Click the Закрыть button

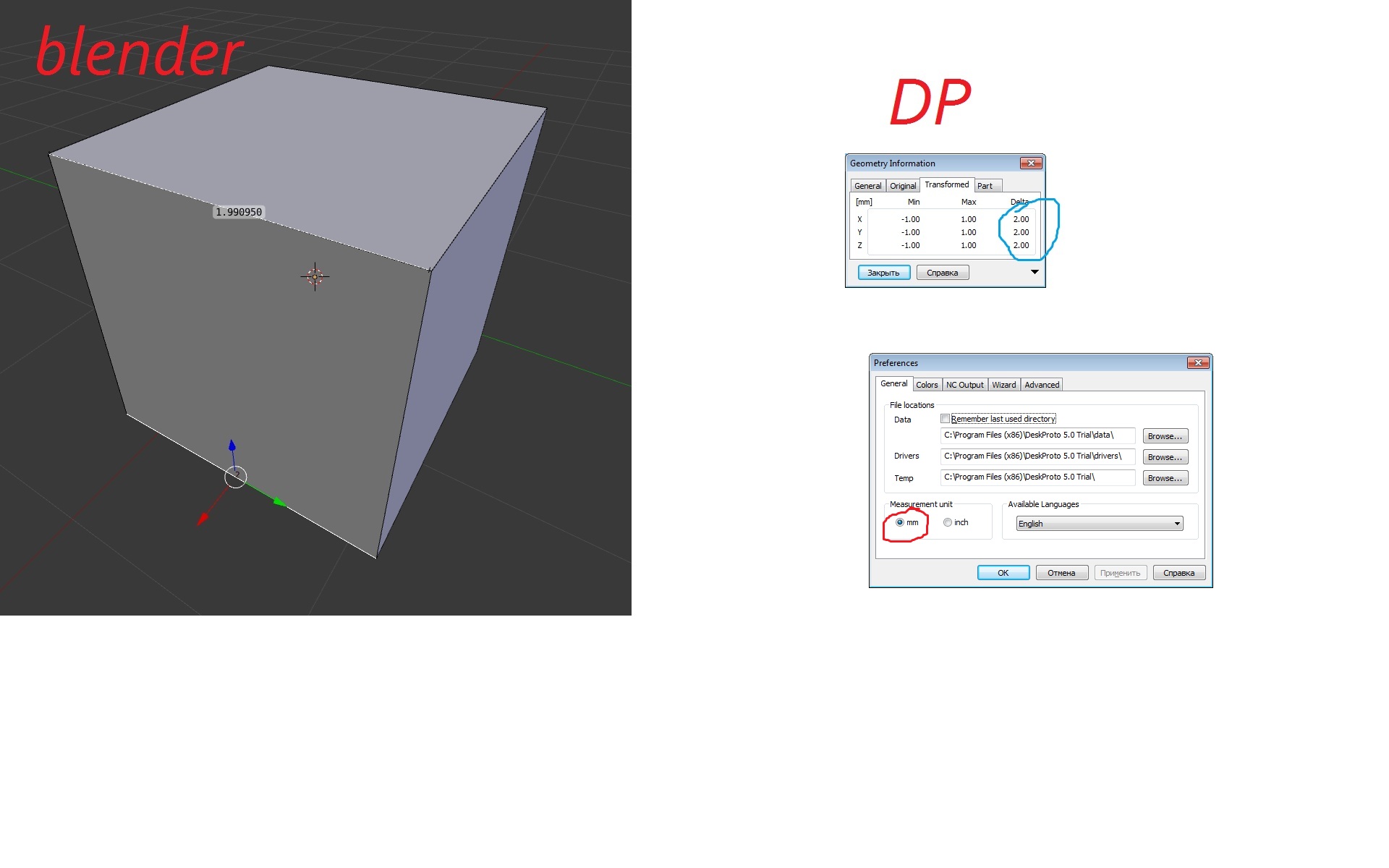click(883, 273)
